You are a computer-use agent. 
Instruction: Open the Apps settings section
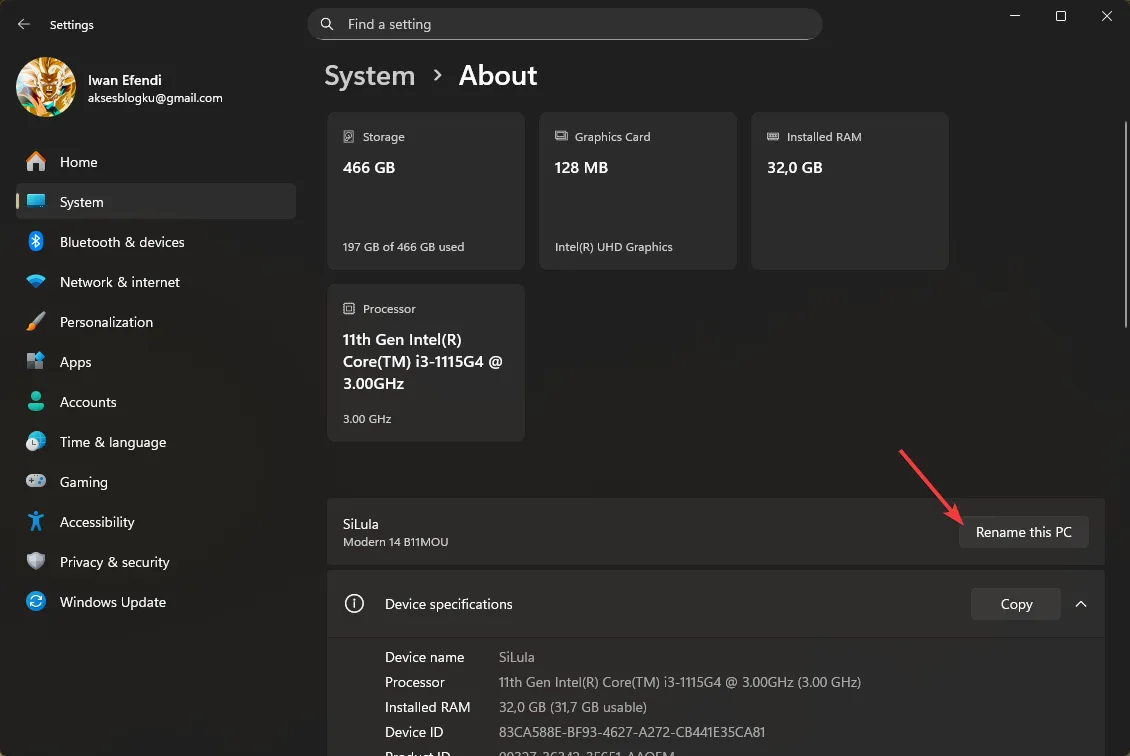[x=74, y=361]
